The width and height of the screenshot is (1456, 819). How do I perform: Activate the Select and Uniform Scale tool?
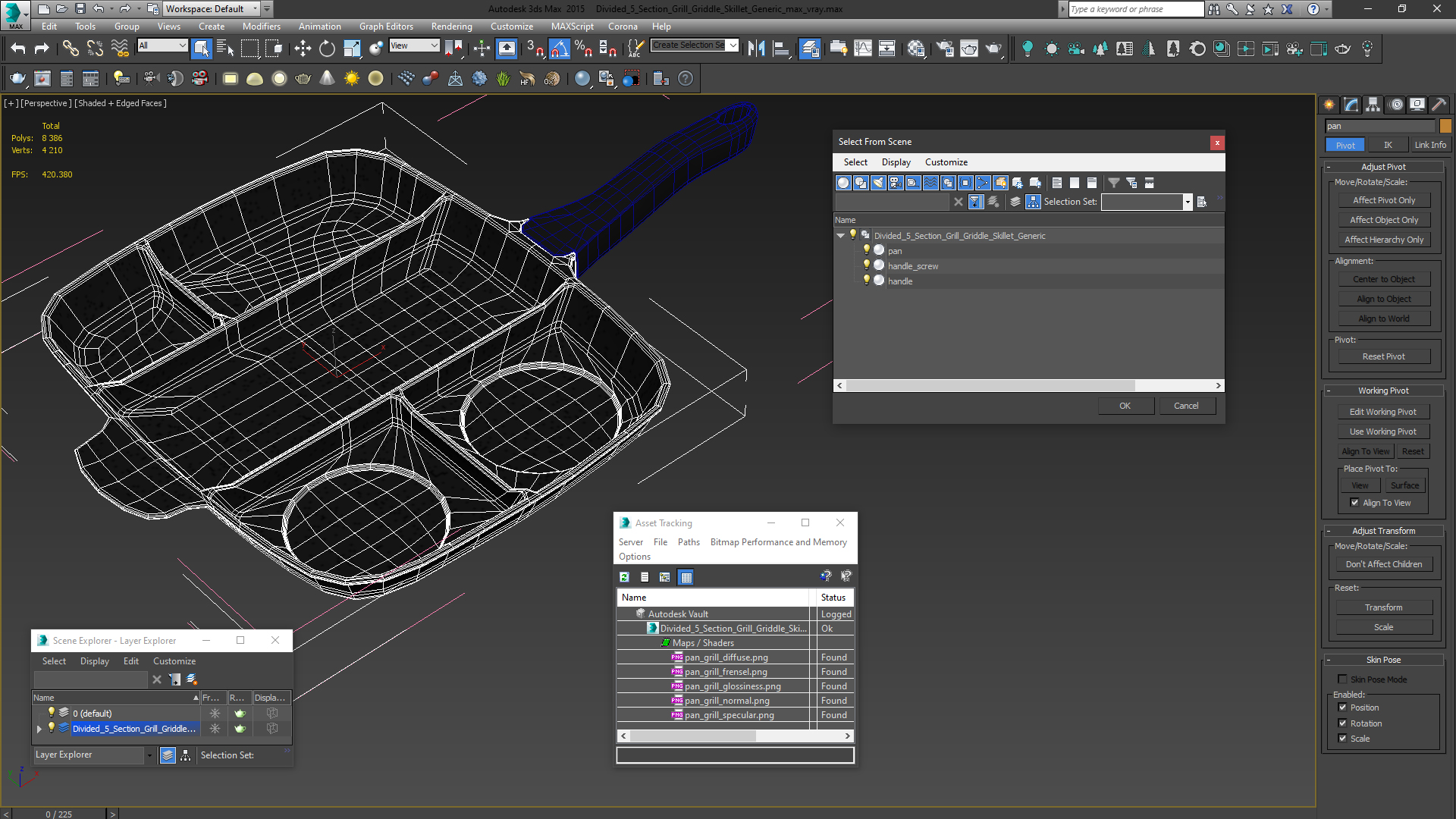click(x=352, y=49)
